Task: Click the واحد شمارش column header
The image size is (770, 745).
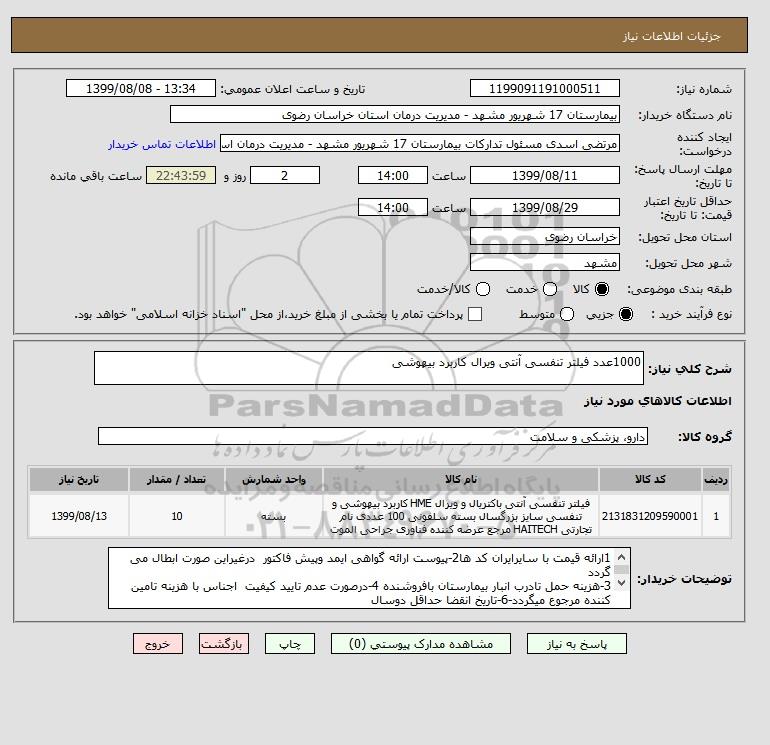Action: click(274, 479)
